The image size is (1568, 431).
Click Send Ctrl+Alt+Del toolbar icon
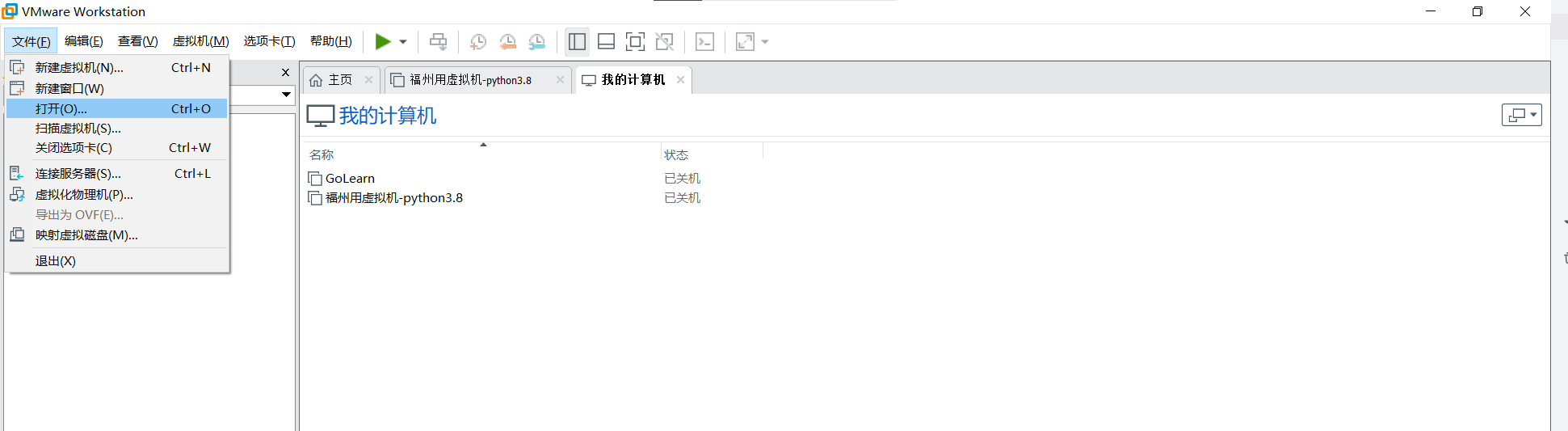coord(438,41)
